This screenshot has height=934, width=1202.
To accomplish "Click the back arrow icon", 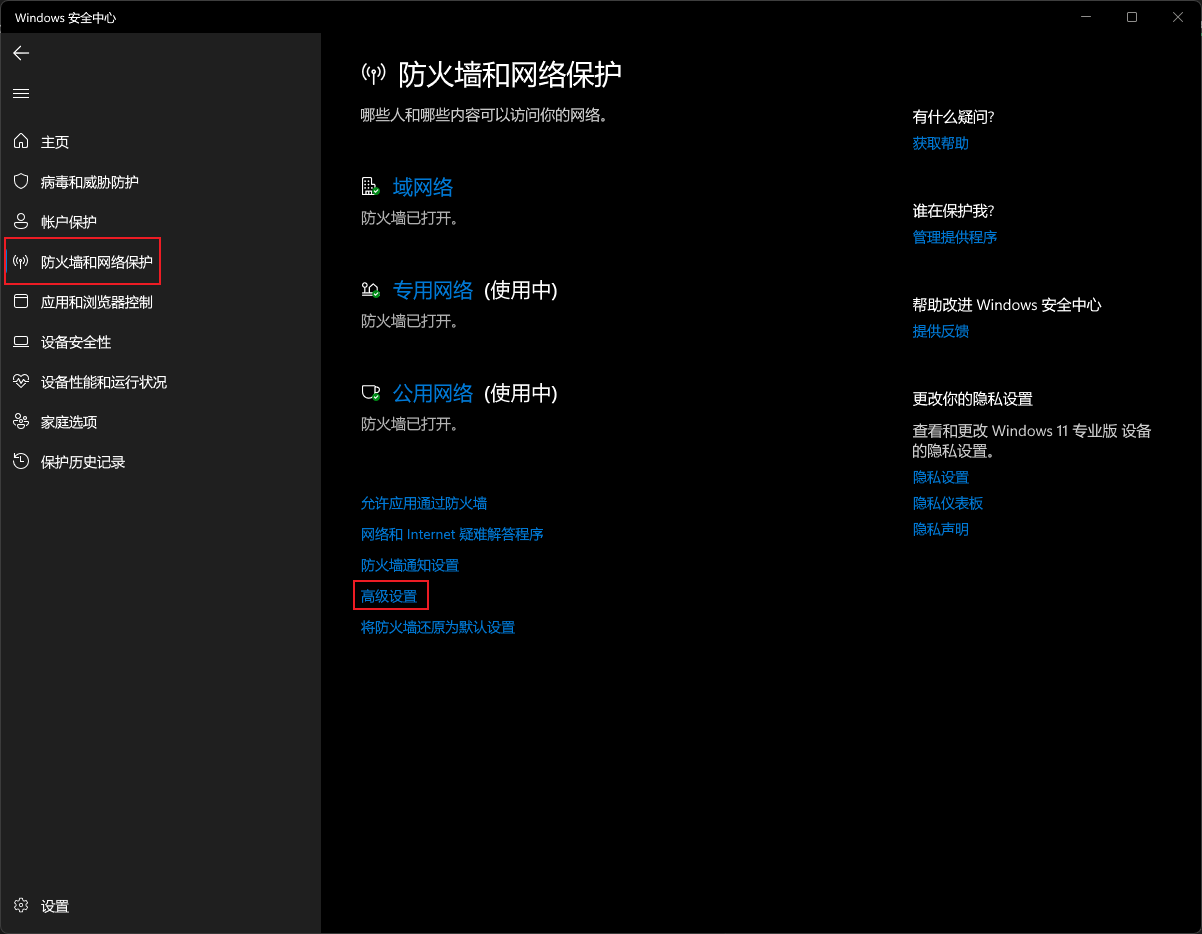I will [x=21, y=53].
